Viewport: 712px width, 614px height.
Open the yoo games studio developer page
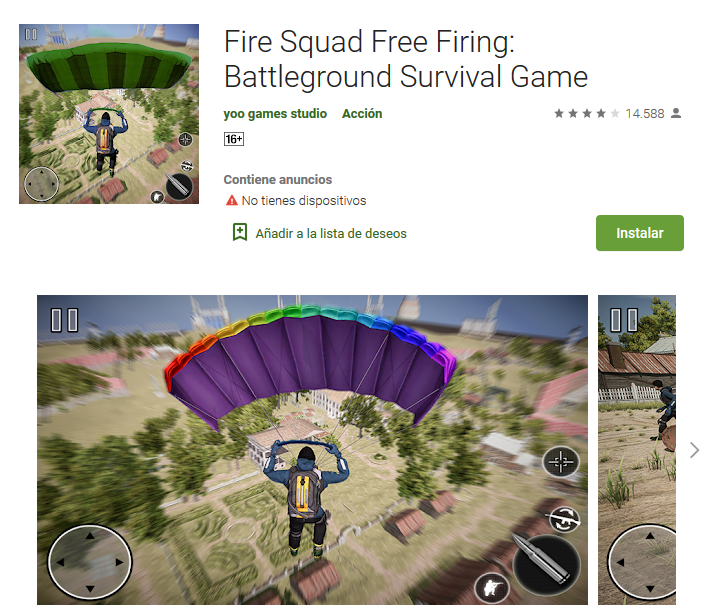275,114
